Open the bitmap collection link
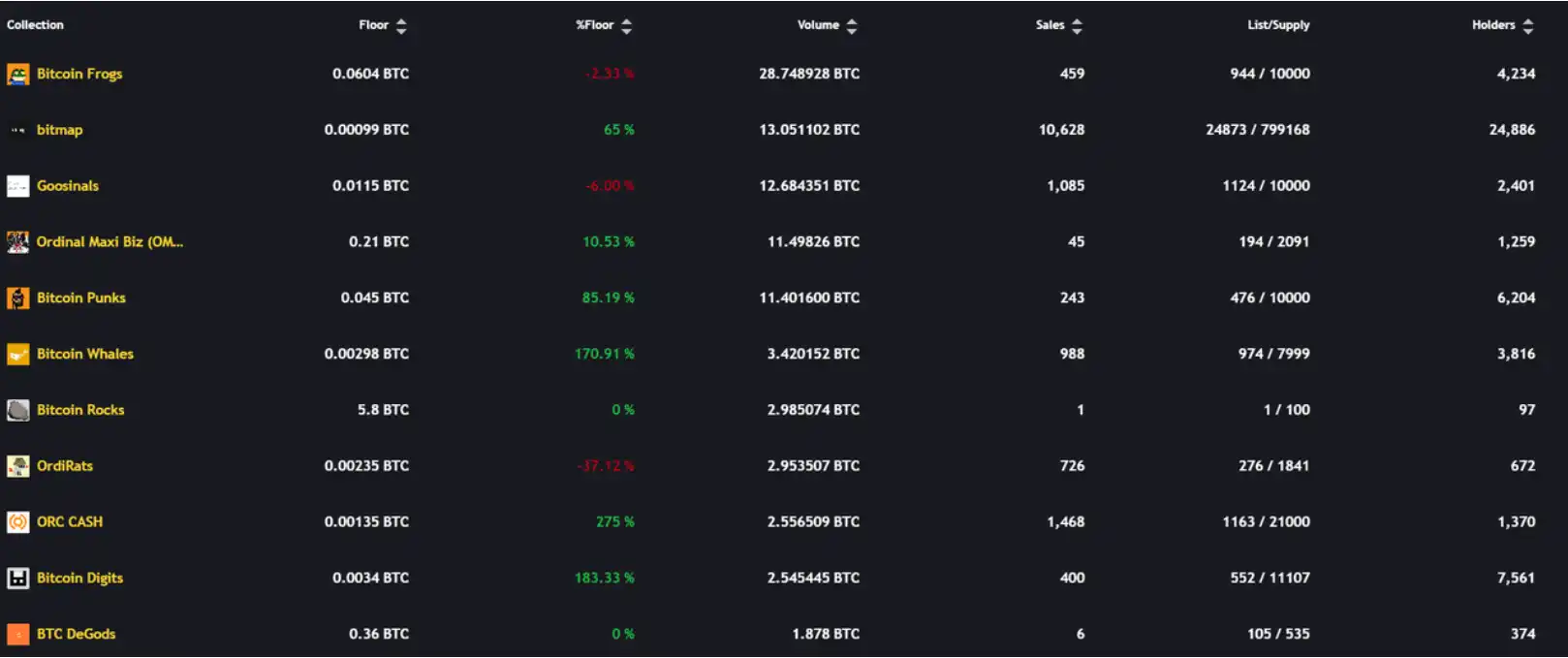 click(x=59, y=130)
